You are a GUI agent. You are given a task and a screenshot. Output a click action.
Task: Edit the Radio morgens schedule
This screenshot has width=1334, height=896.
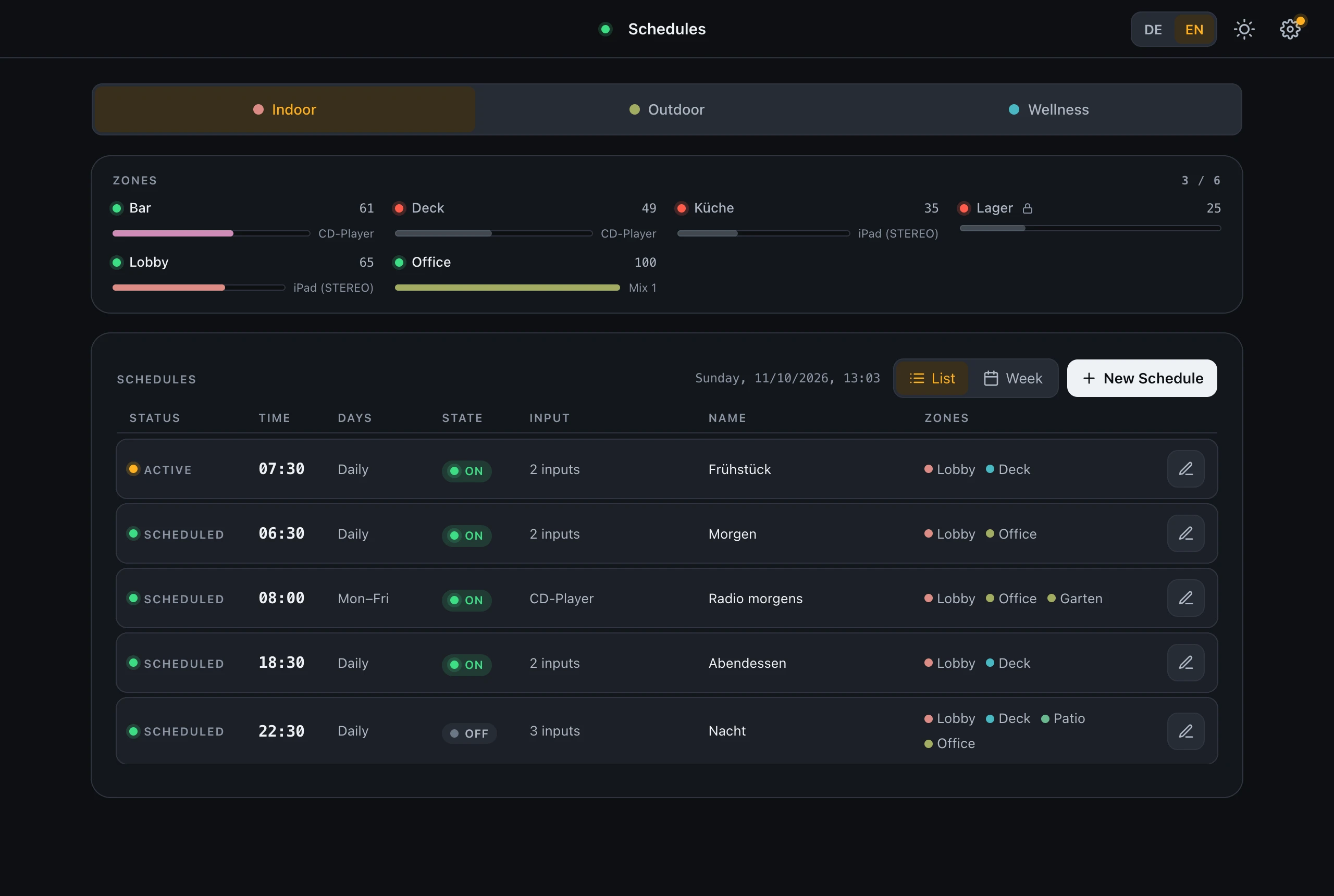[1185, 598]
